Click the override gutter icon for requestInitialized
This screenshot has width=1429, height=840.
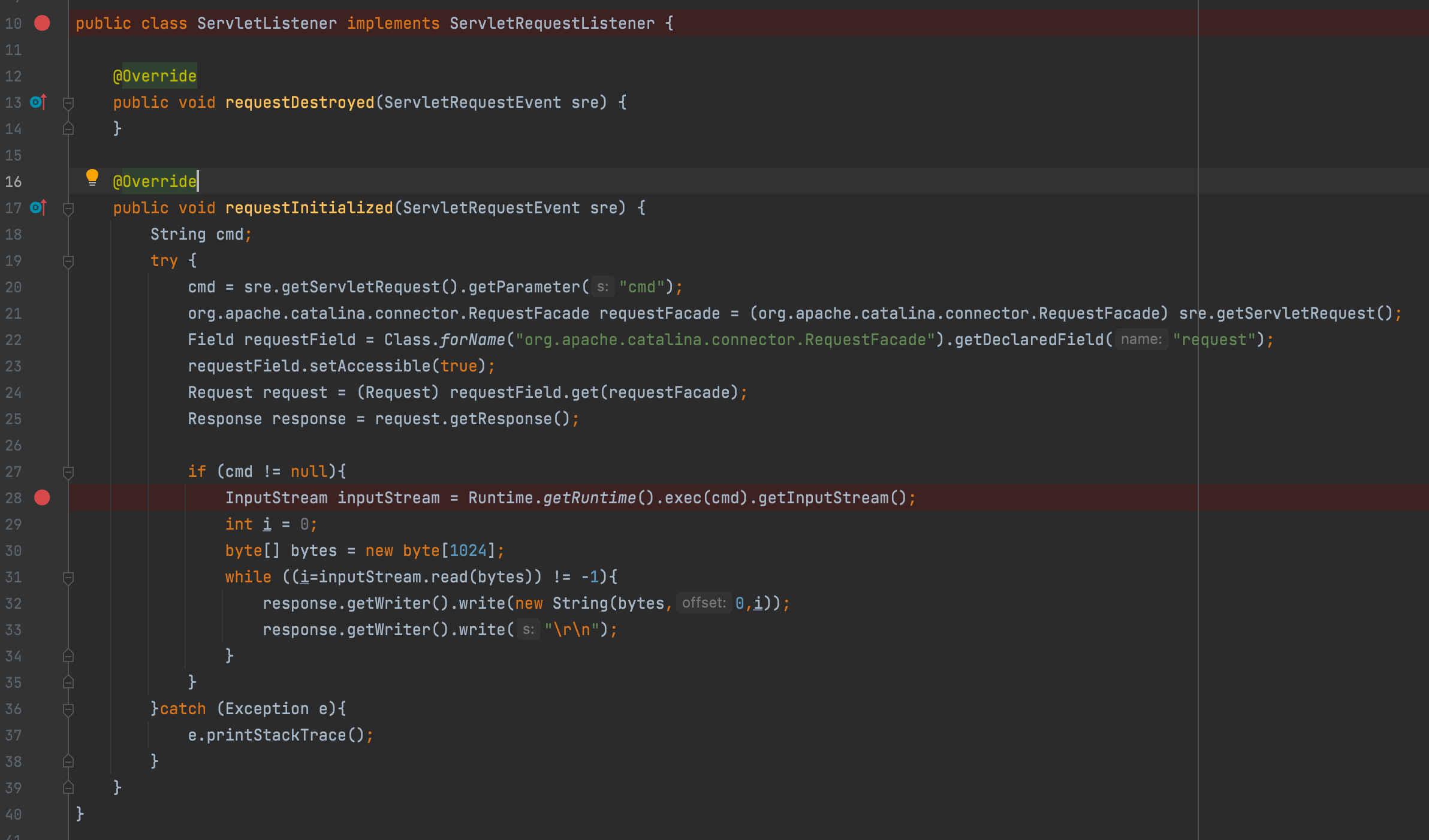pos(38,208)
